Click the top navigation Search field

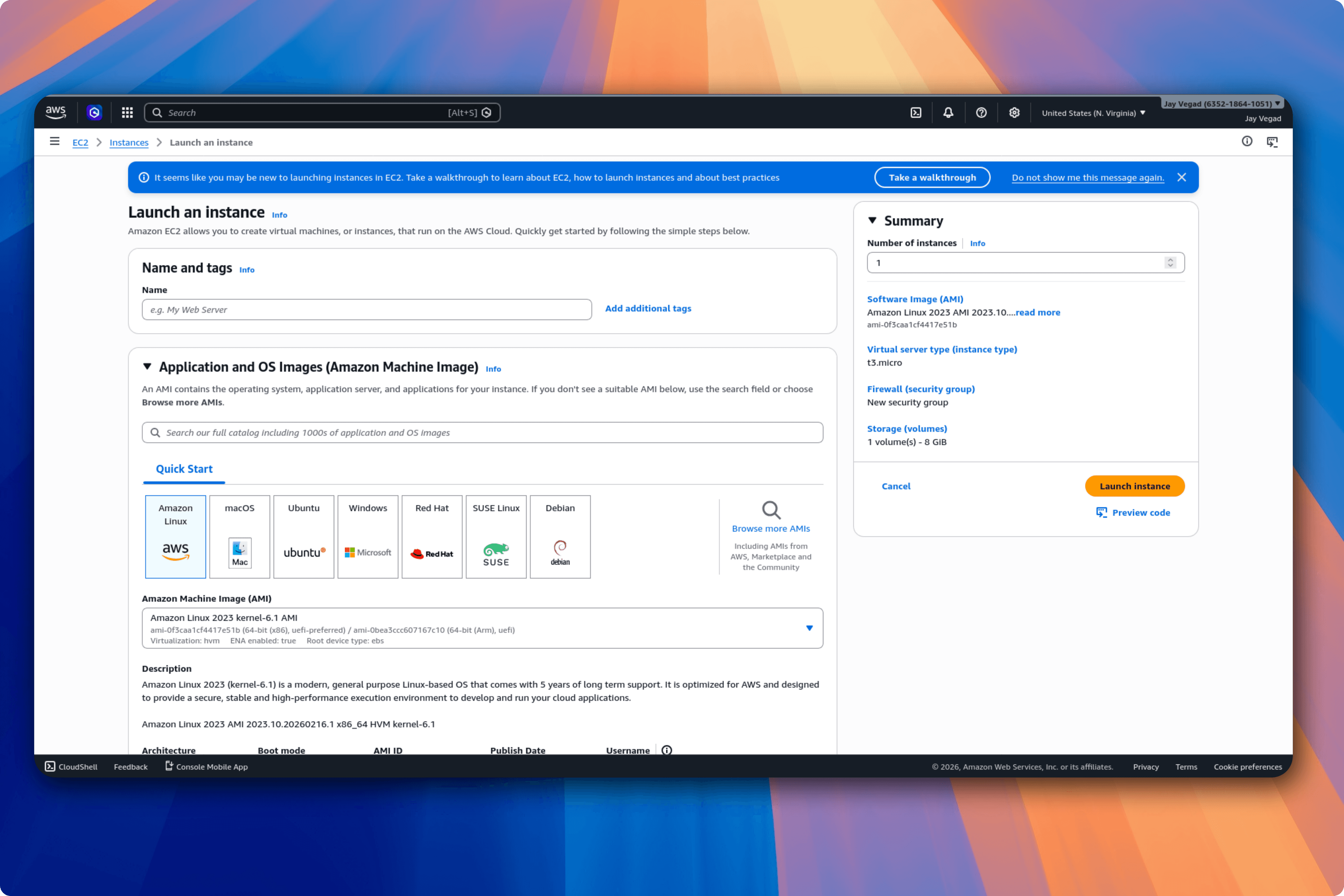pos(322,113)
